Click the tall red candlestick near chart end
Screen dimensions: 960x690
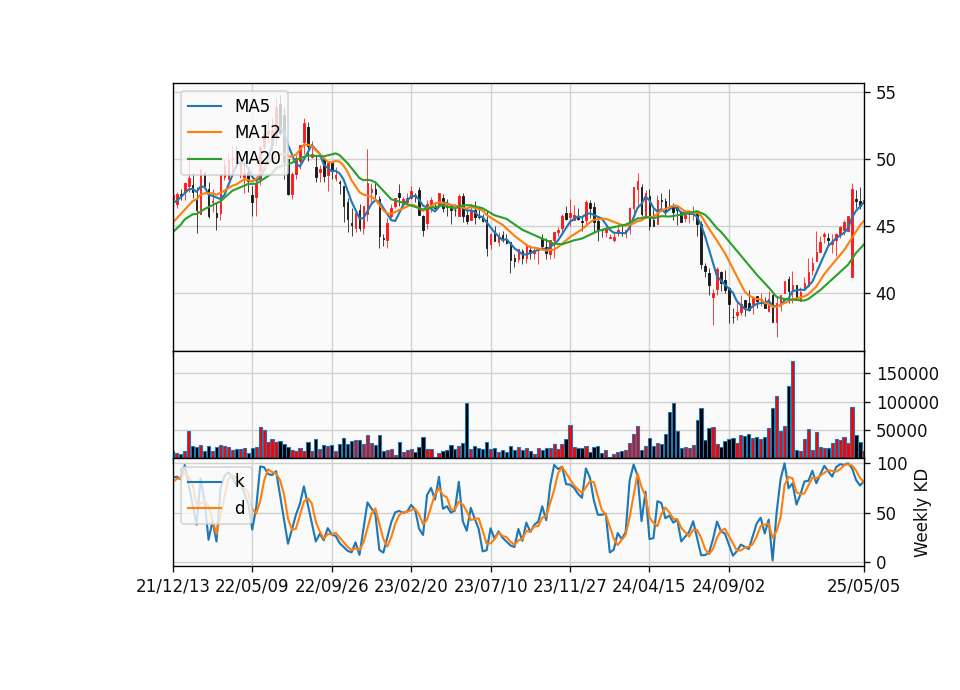(x=852, y=233)
